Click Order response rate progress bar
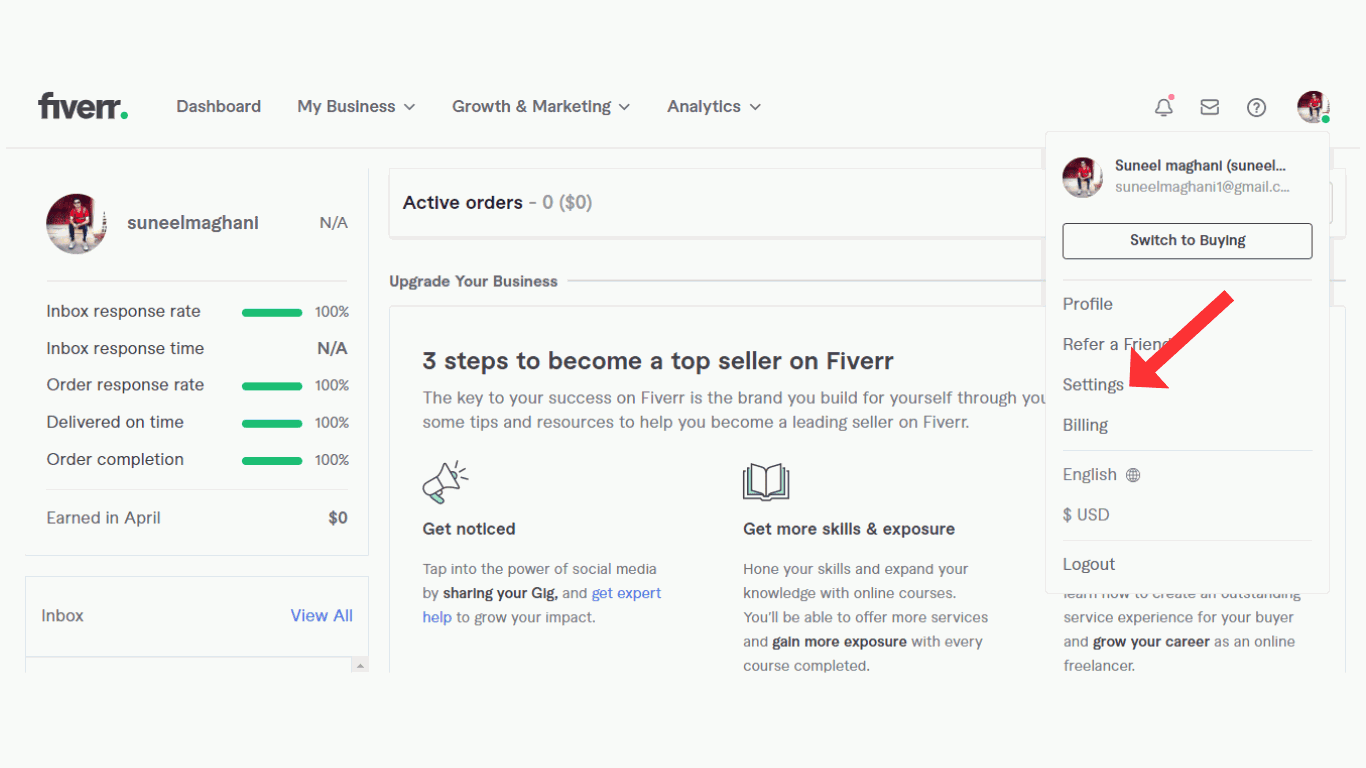Screen dimensions: 1366x768 pyautogui.click(x=272, y=386)
